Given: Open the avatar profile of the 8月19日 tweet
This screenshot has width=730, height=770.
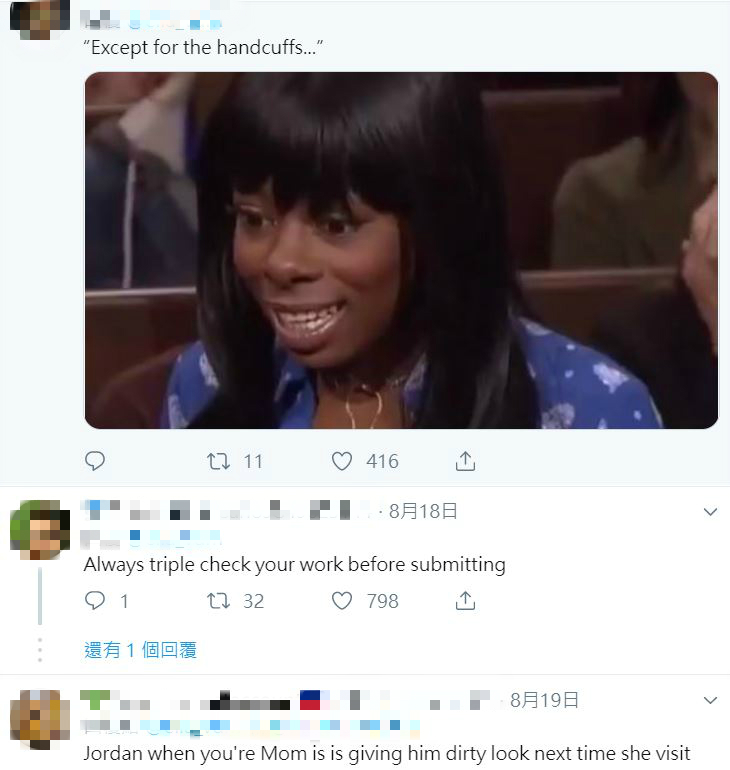Looking at the screenshot, I should (x=40, y=719).
